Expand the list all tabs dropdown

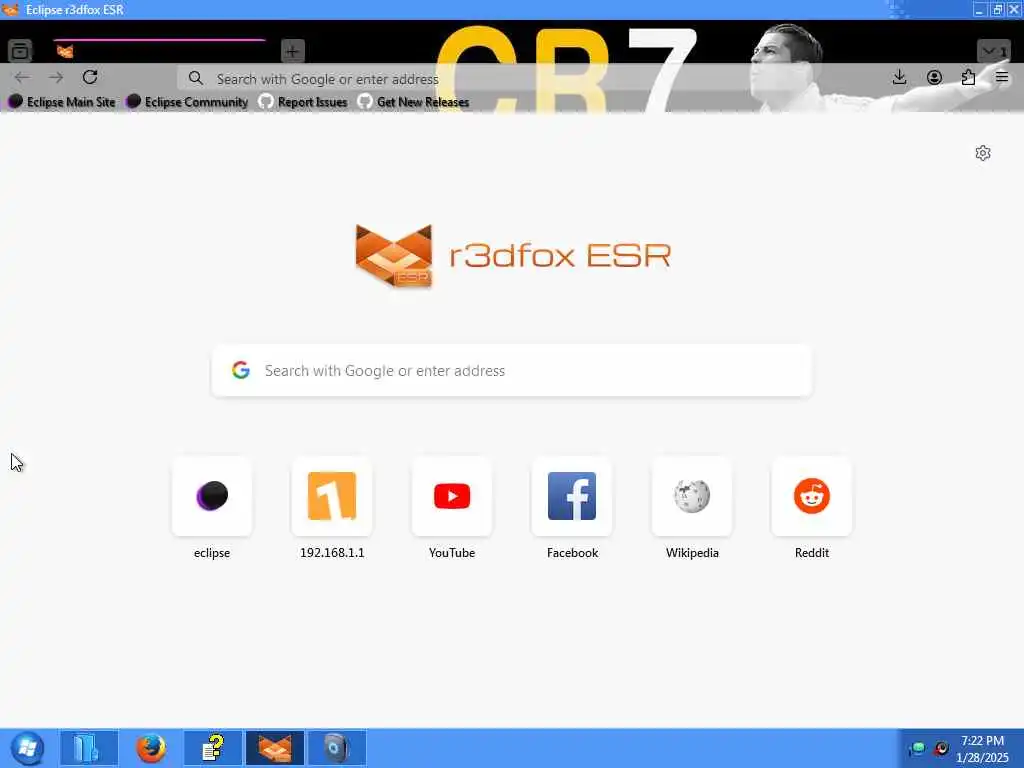(x=994, y=51)
